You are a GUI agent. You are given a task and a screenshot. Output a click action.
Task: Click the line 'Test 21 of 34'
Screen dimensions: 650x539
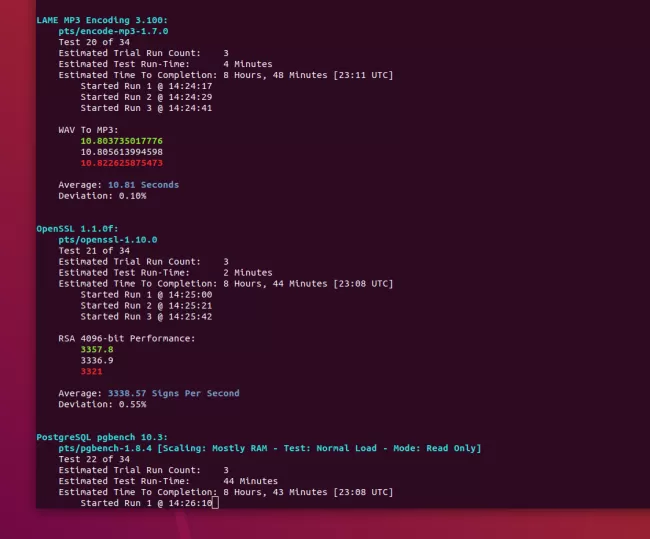pos(94,251)
